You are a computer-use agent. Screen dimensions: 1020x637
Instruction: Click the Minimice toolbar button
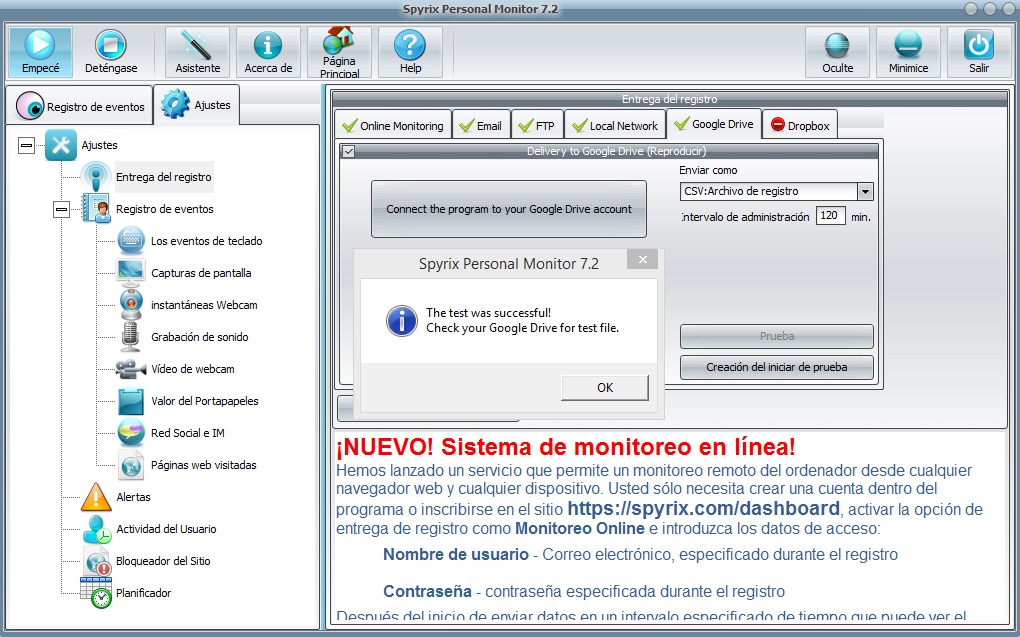[x=908, y=52]
